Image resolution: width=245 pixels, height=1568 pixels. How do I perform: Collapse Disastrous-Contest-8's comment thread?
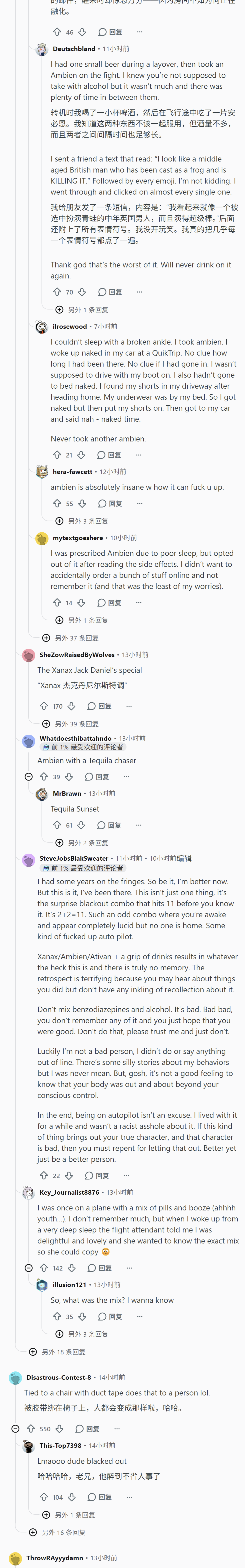(15, 1429)
